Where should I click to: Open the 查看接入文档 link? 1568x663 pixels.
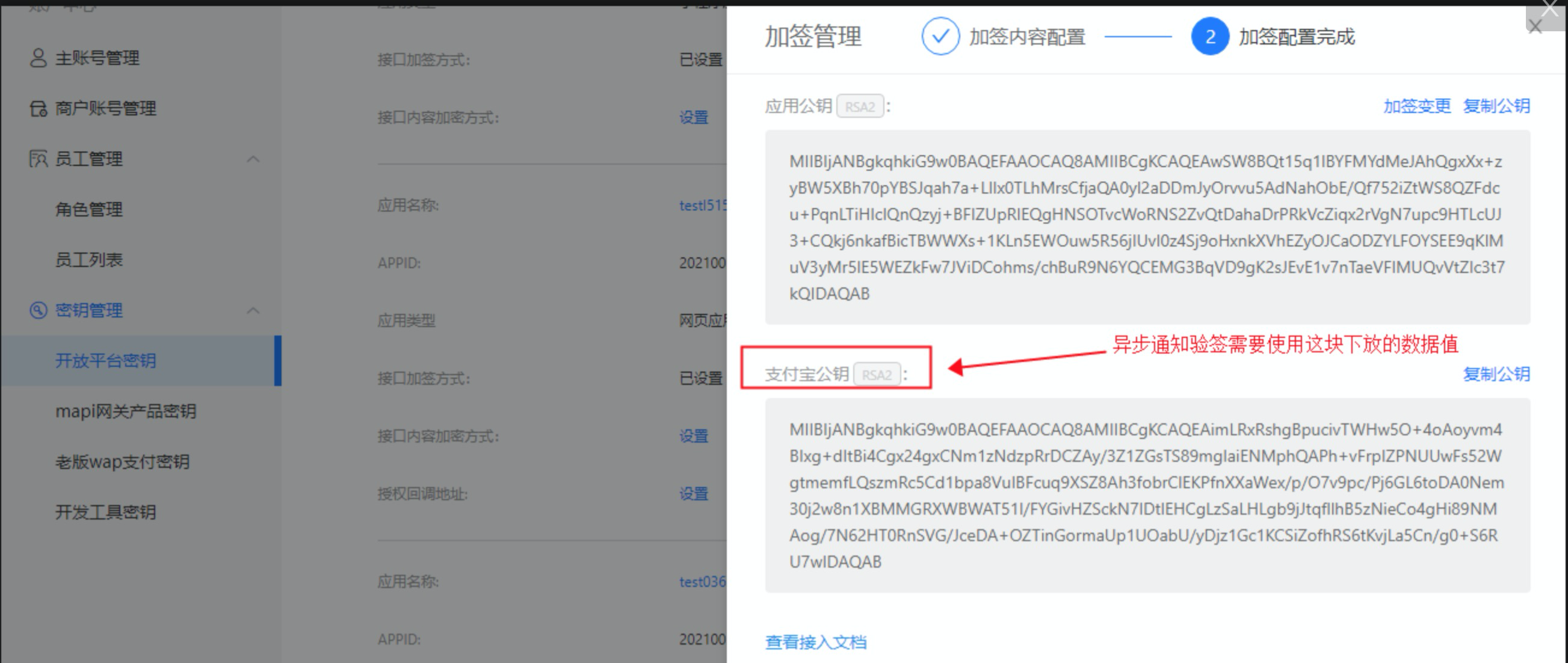tap(816, 642)
